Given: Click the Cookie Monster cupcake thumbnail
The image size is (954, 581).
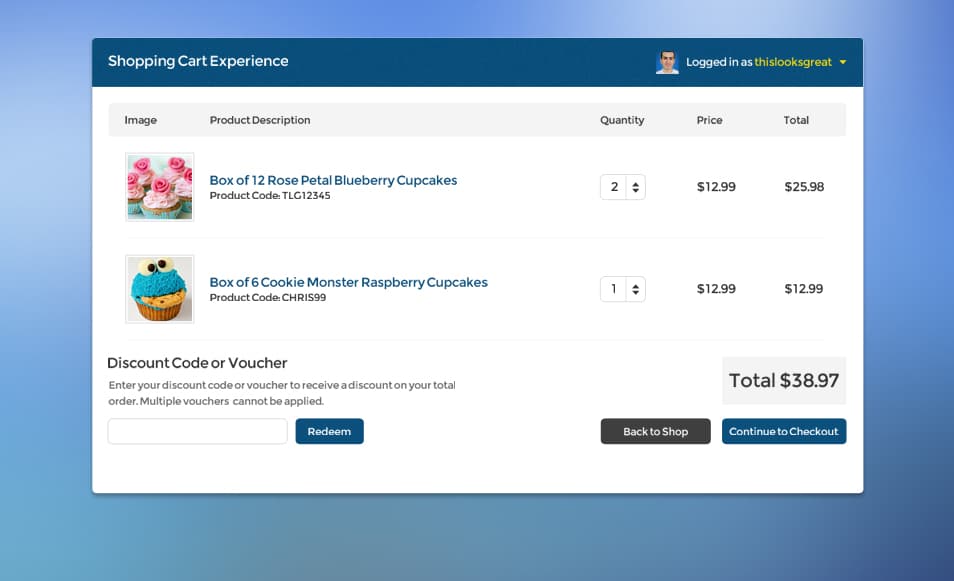Looking at the screenshot, I should (x=160, y=289).
